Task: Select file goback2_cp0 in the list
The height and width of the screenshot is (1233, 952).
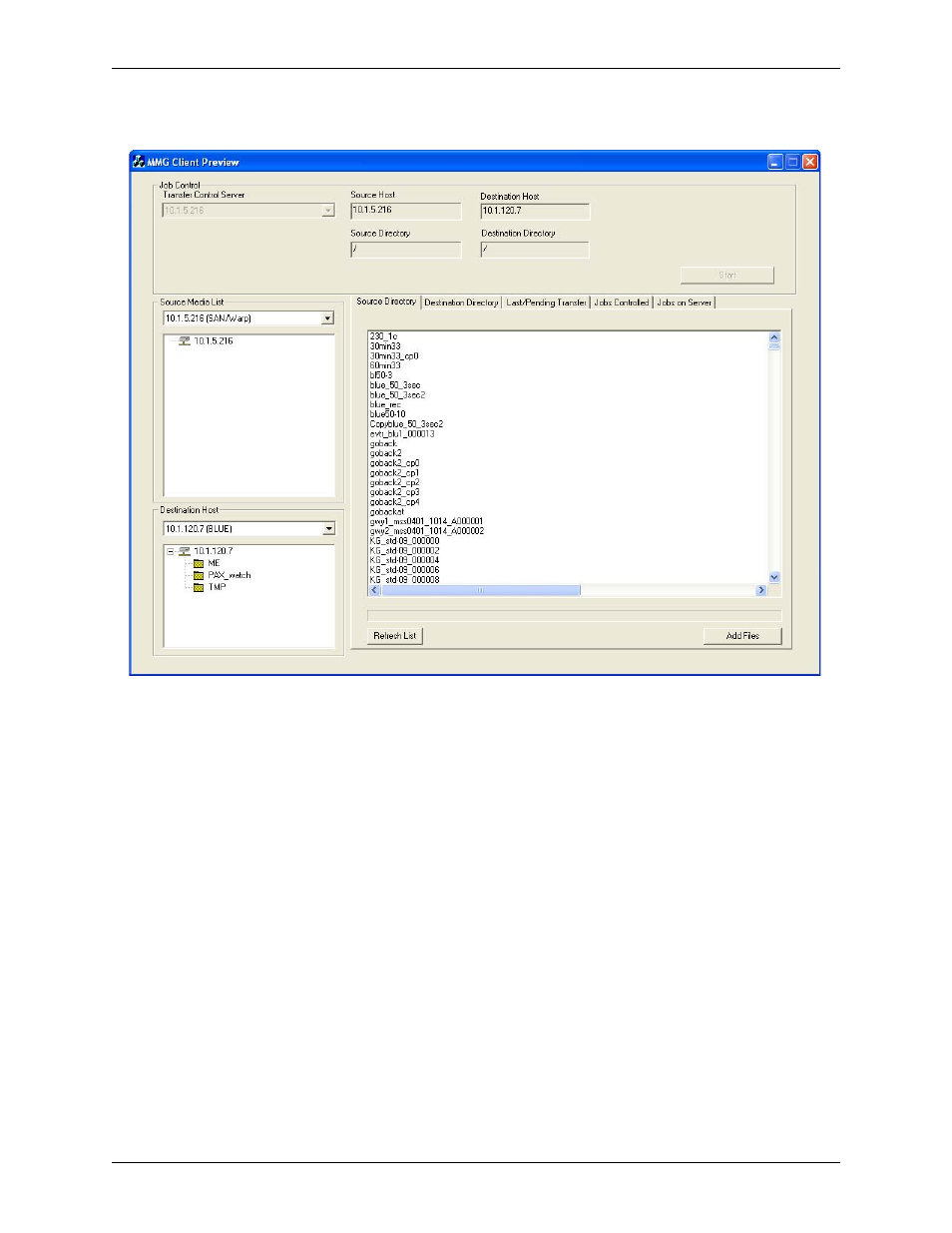Action: (x=395, y=463)
